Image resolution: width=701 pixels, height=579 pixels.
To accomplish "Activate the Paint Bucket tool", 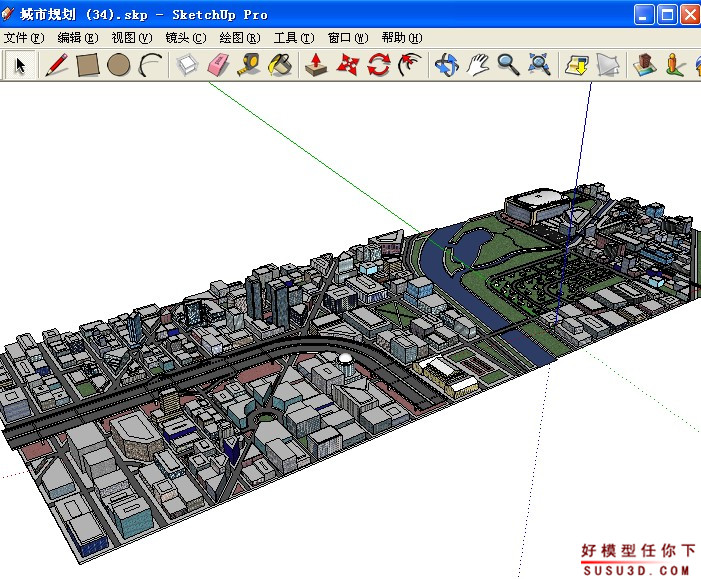I will [x=280, y=65].
